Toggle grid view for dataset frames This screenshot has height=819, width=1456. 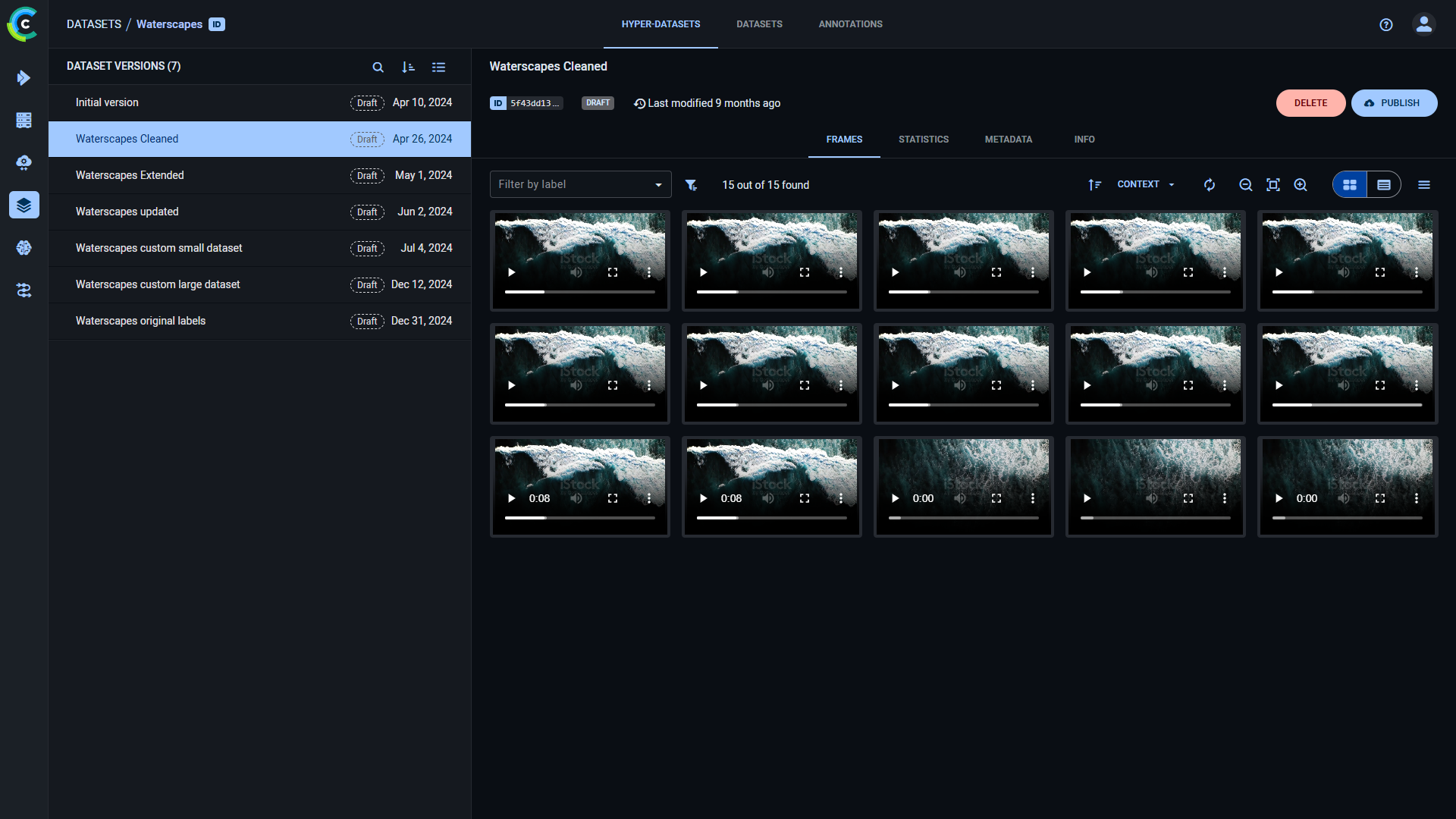click(1349, 184)
